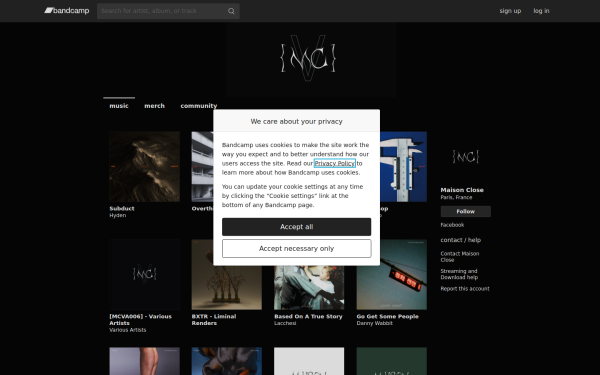The height and width of the screenshot is (375, 600).
Task: Open the dark green bottom row cover
Action: 391,361
